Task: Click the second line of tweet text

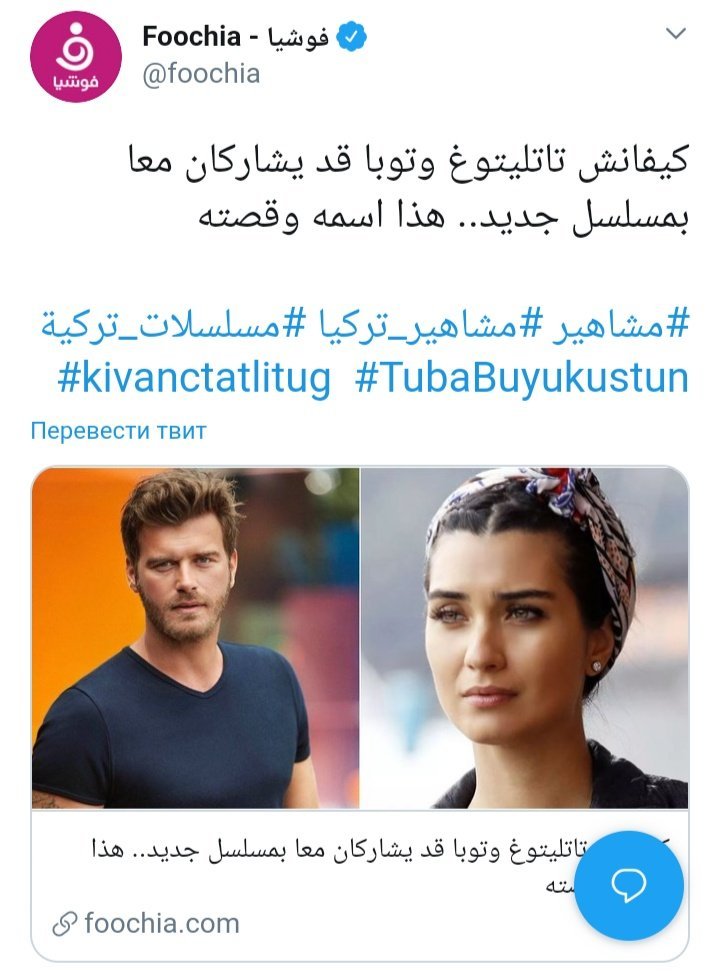Action: (x=443, y=217)
